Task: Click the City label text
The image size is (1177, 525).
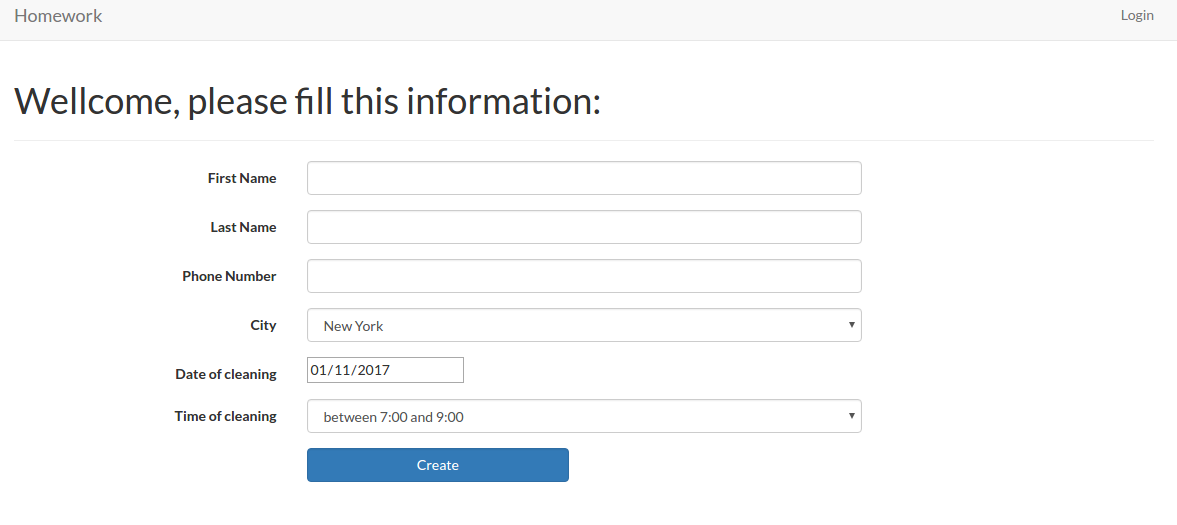Action: click(263, 325)
